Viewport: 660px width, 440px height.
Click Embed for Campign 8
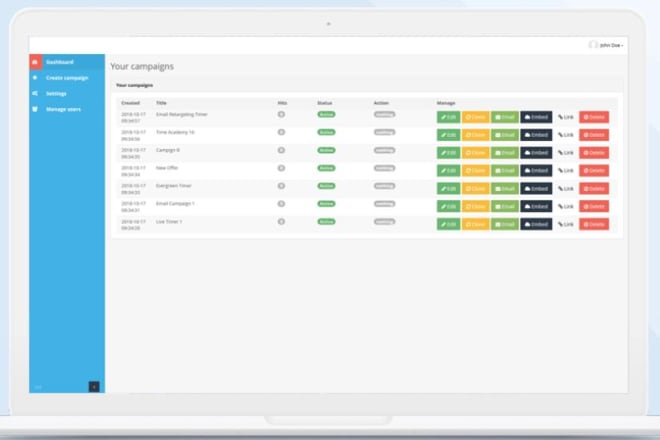coord(536,153)
